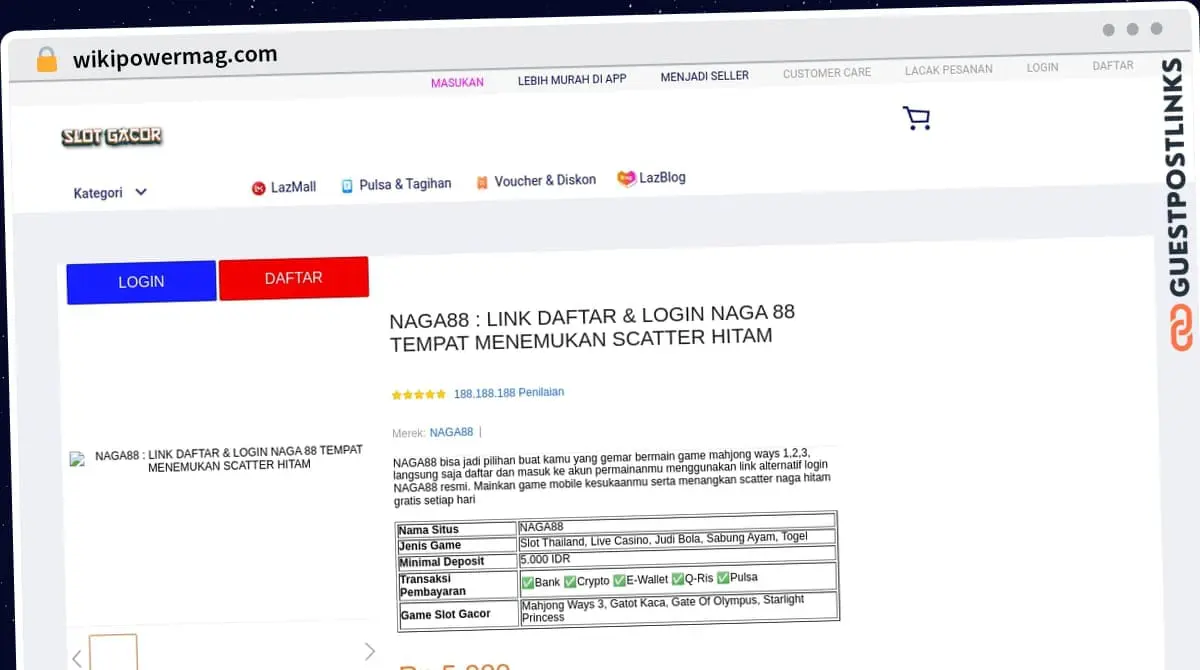The height and width of the screenshot is (670, 1200).
Task: Click the NAGA88 description paragraph
Action: pos(612,478)
